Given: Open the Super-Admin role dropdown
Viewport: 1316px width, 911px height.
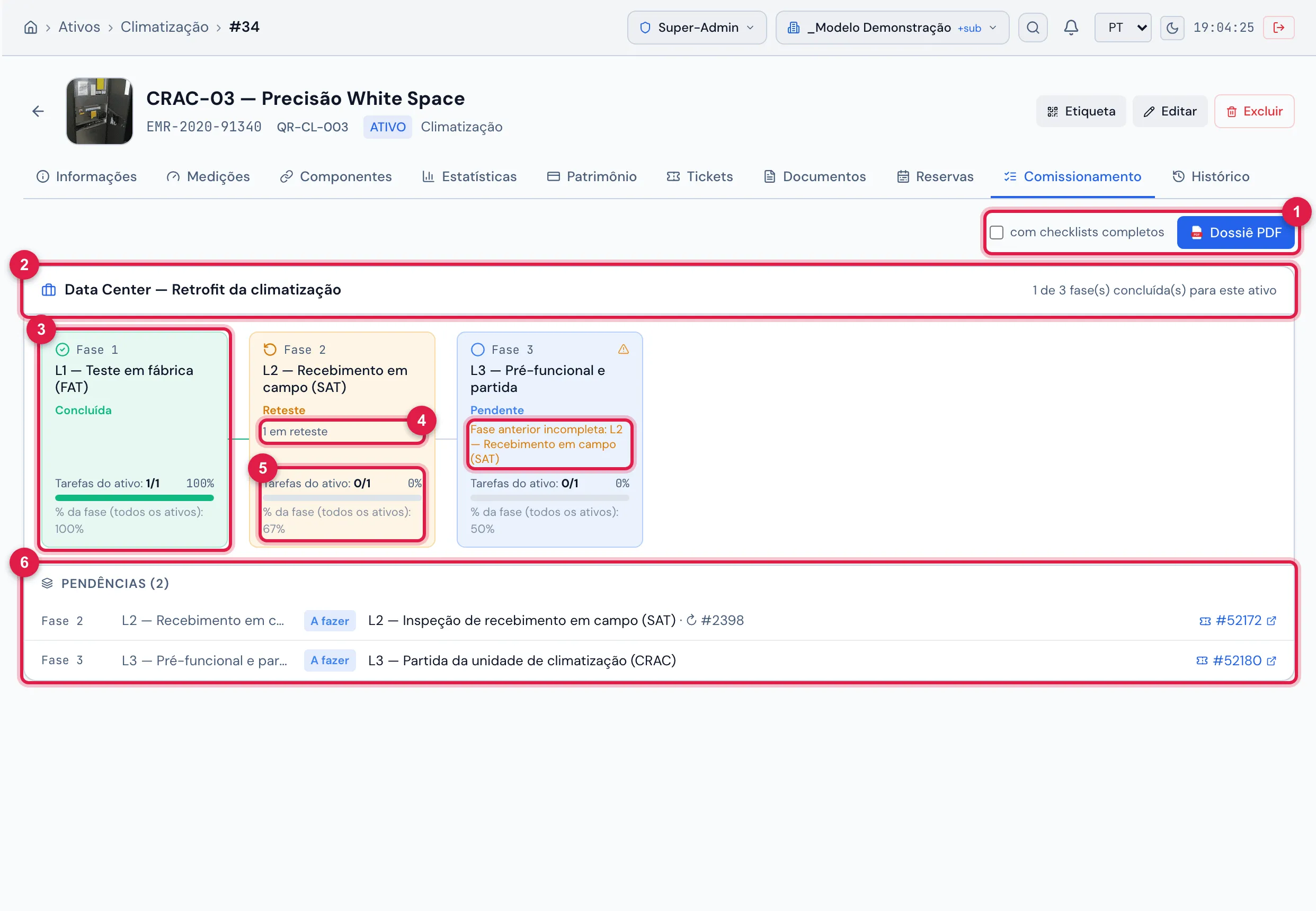Looking at the screenshot, I should pos(697,28).
